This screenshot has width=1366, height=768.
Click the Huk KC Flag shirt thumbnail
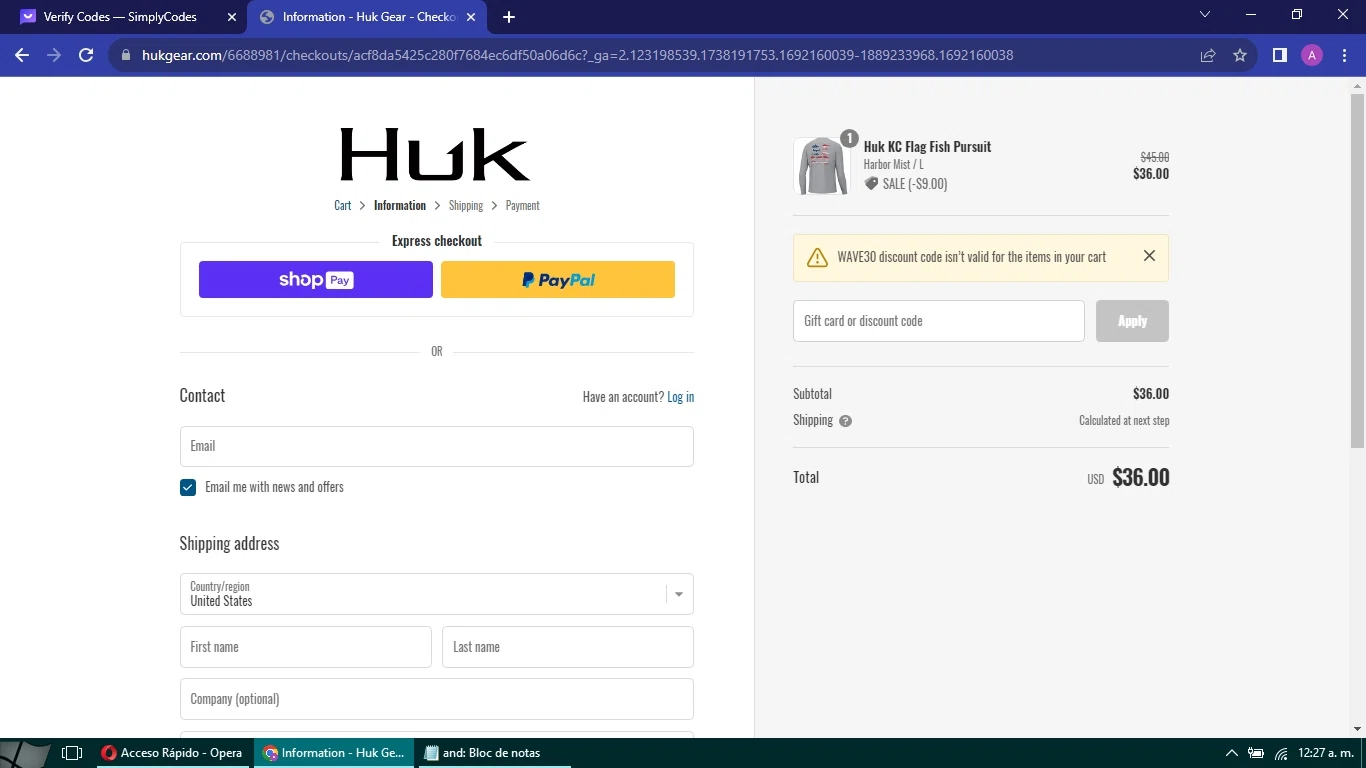(822, 165)
